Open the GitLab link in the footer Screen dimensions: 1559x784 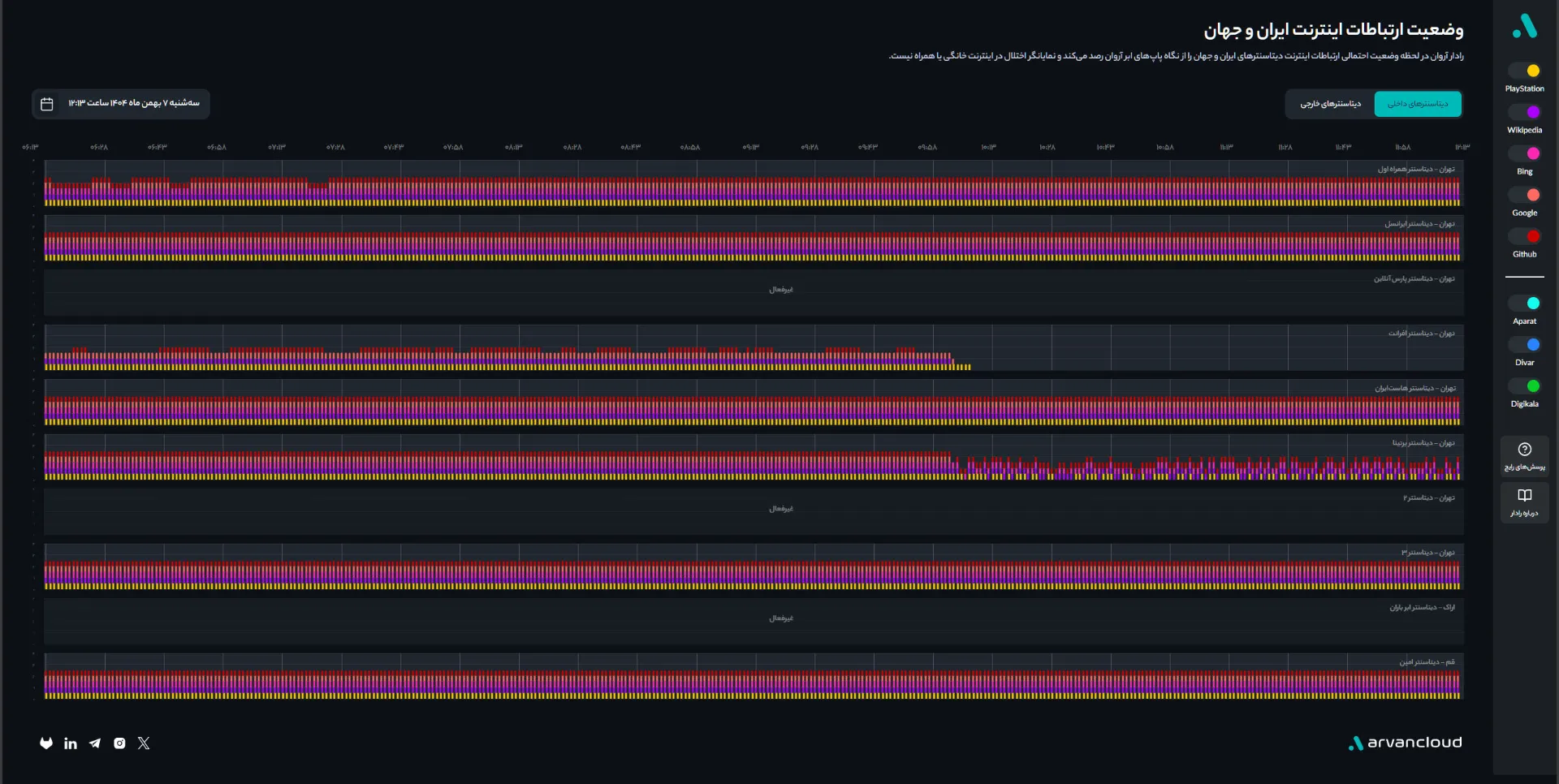pyautogui.click(x=46, y=743)
